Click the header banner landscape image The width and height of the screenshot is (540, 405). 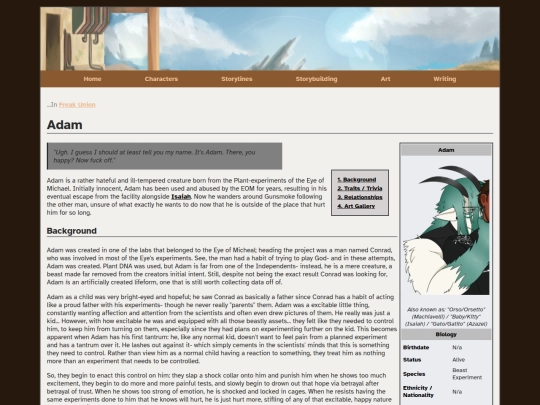point(270,39)
